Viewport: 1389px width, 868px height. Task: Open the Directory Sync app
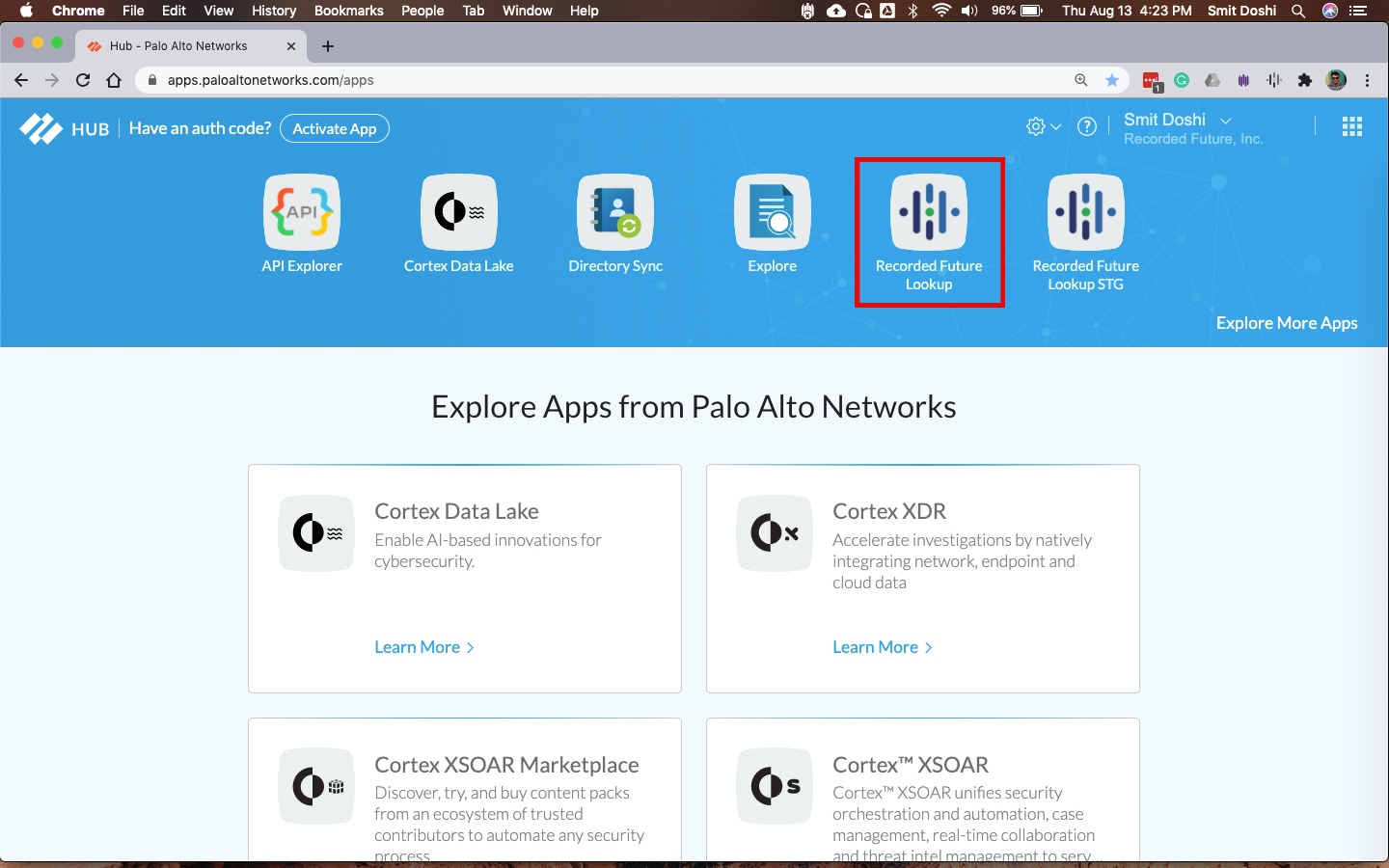615,212
